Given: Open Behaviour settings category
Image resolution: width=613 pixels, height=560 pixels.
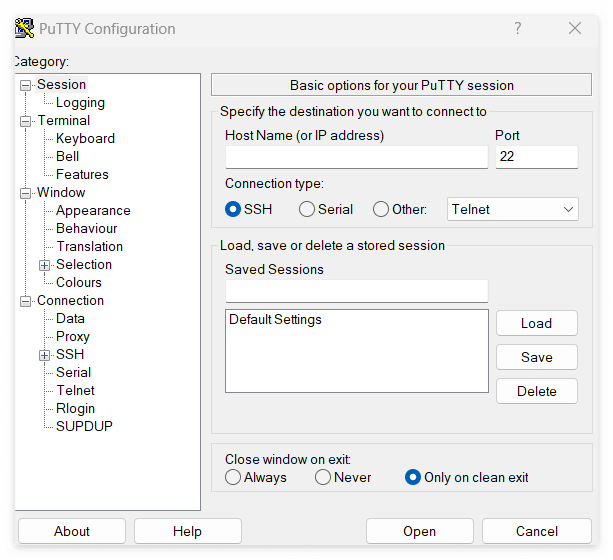Looking at the screenshot, I should coord(86,228).
